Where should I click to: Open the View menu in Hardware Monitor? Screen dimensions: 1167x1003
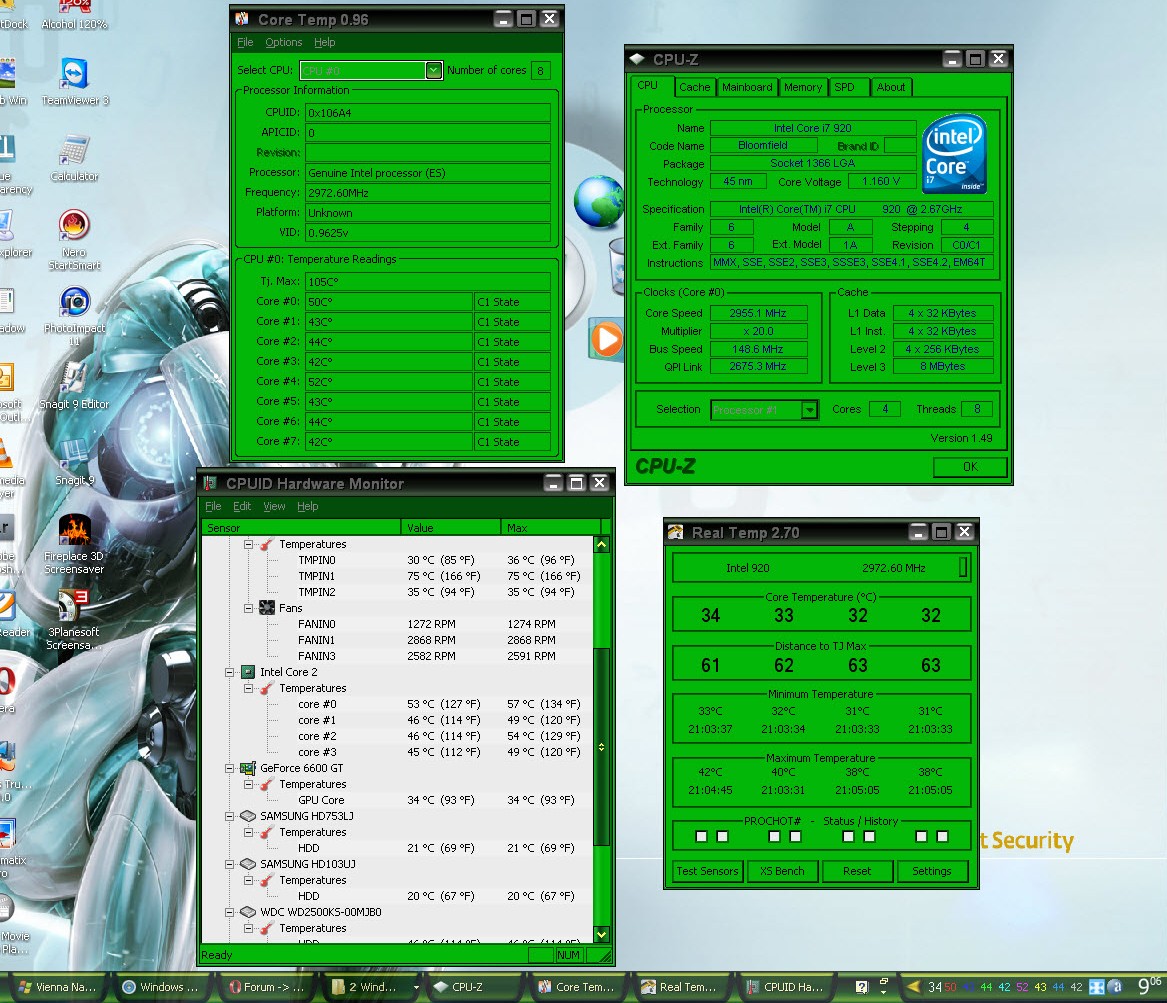click(274, 506)
